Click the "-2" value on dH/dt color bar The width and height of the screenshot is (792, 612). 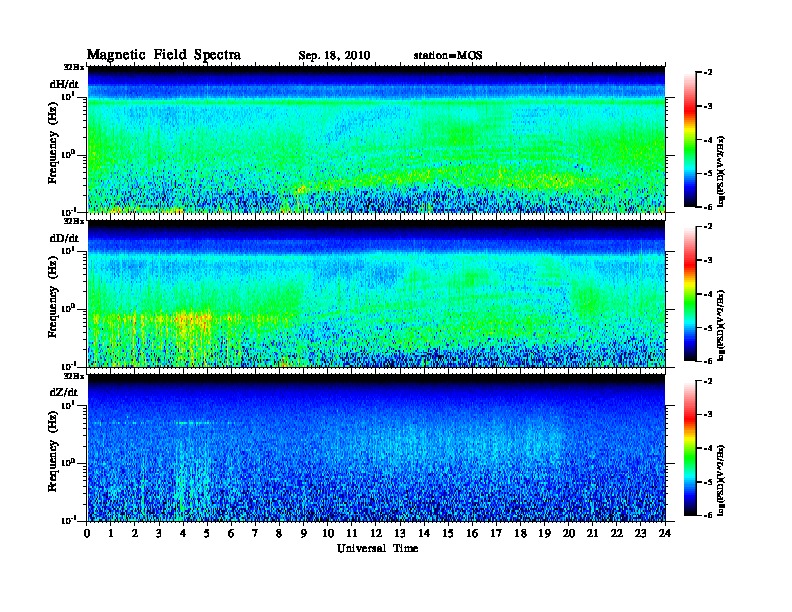[708, 73]
